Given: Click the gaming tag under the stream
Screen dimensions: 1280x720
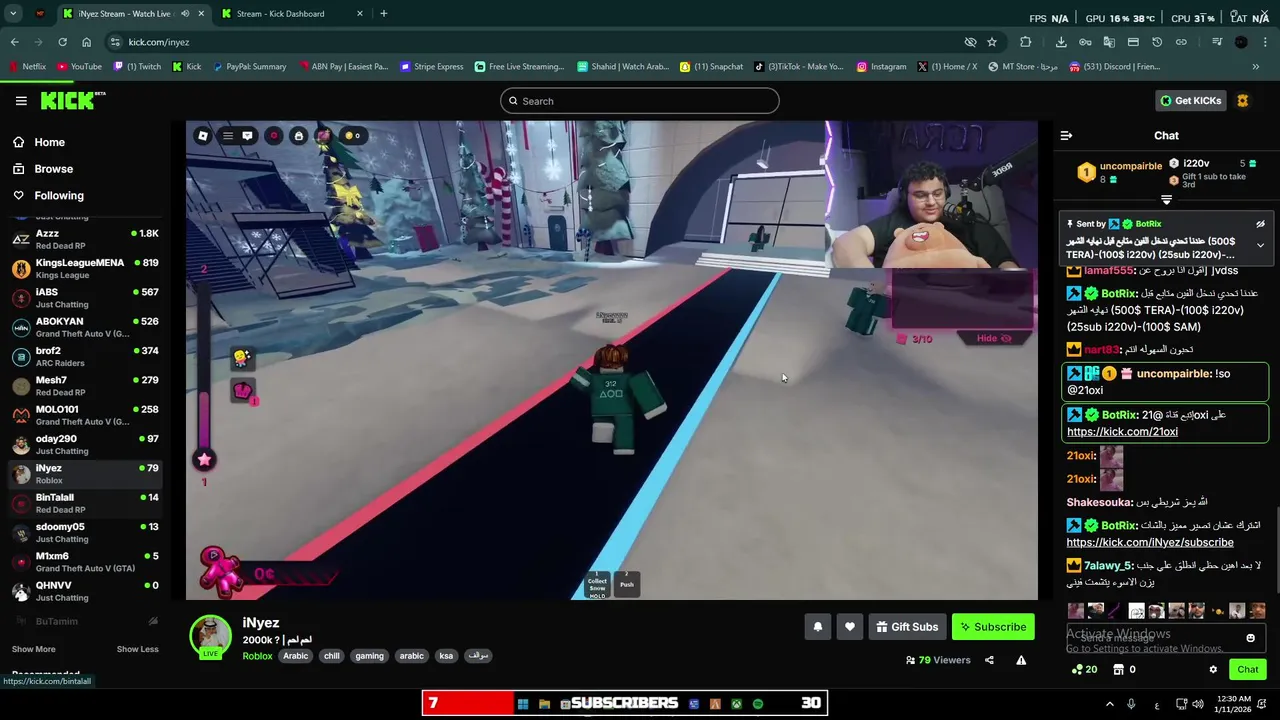Looking at the screenshot, I should [369, 656].
